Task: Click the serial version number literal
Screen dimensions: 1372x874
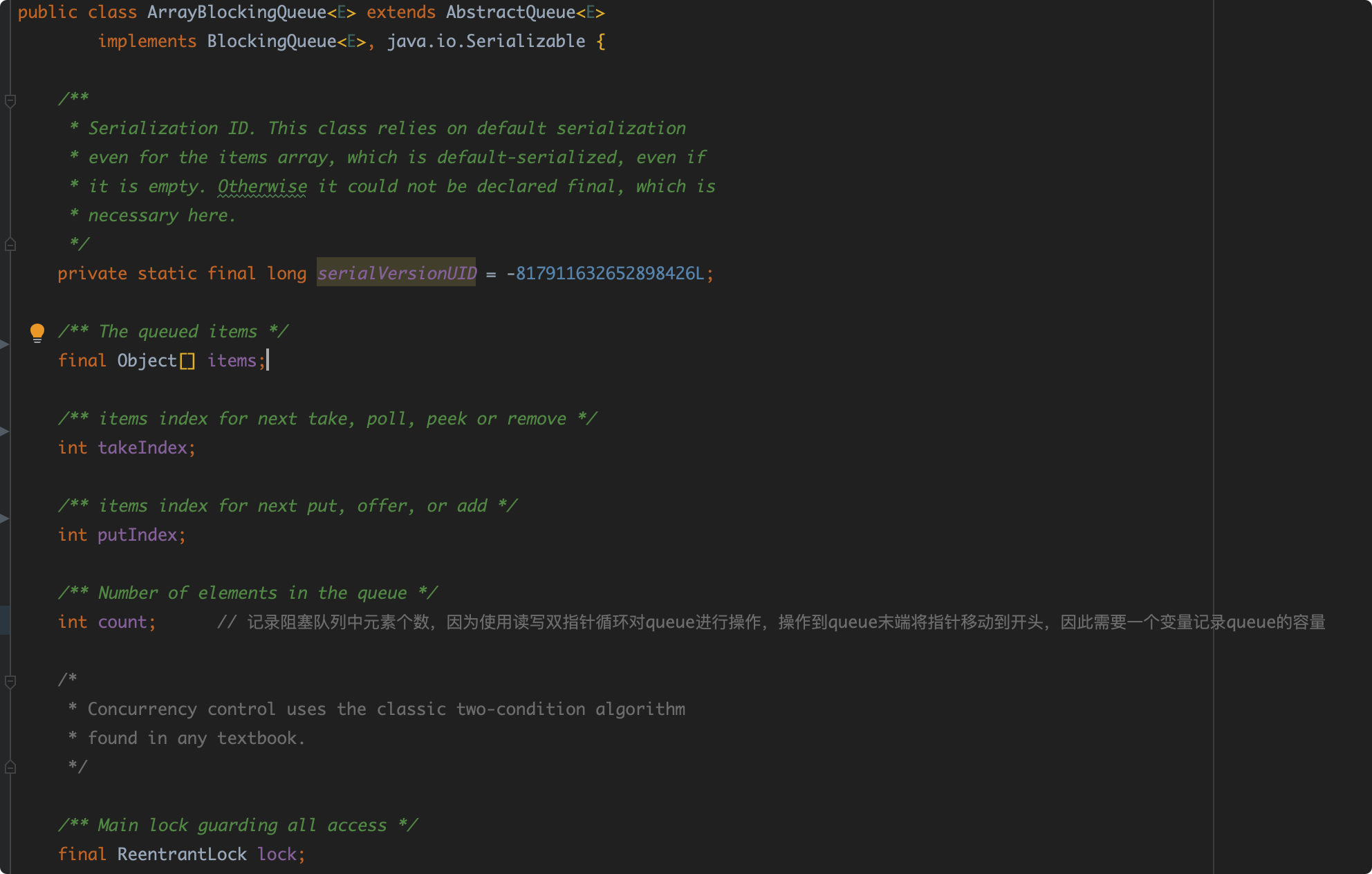Action: [609, 273]
